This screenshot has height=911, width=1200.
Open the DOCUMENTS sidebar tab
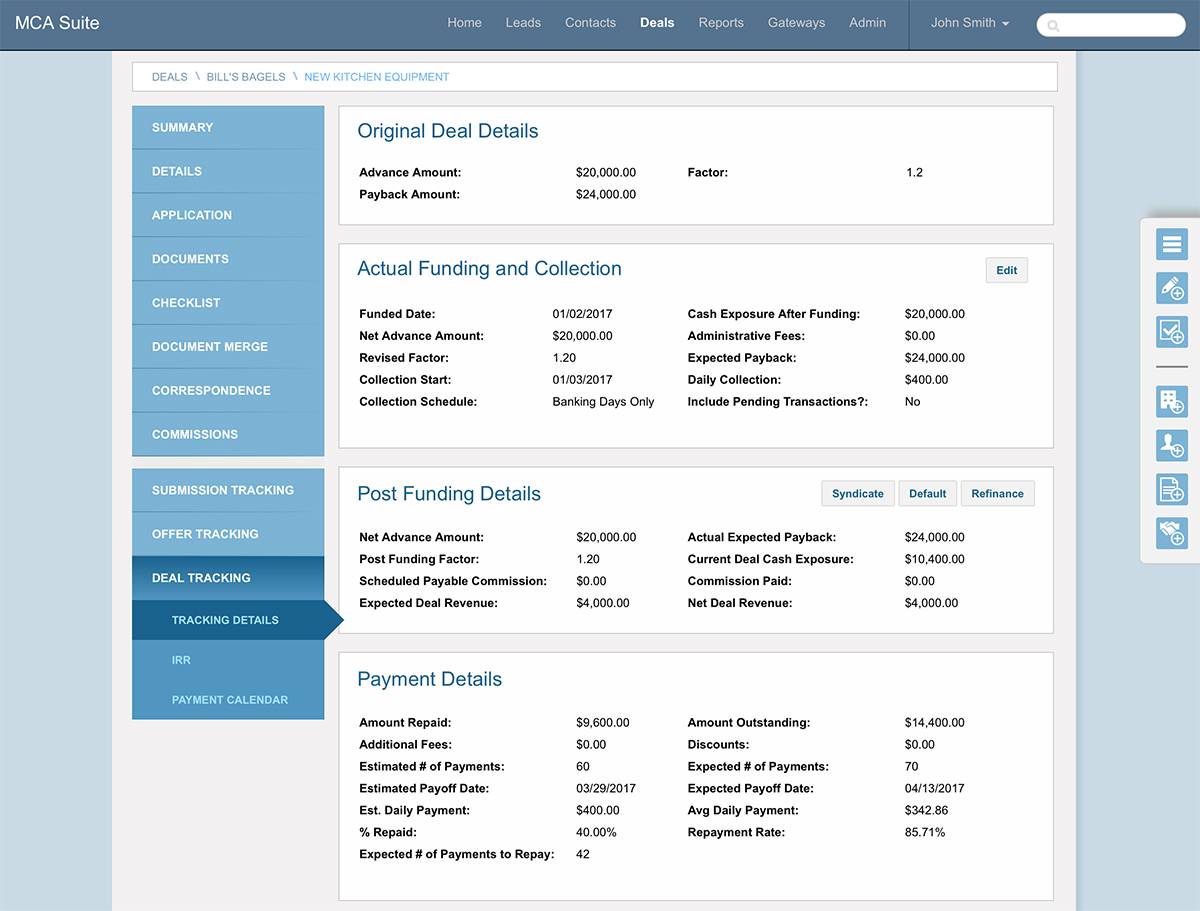click(x=228, y=259)
